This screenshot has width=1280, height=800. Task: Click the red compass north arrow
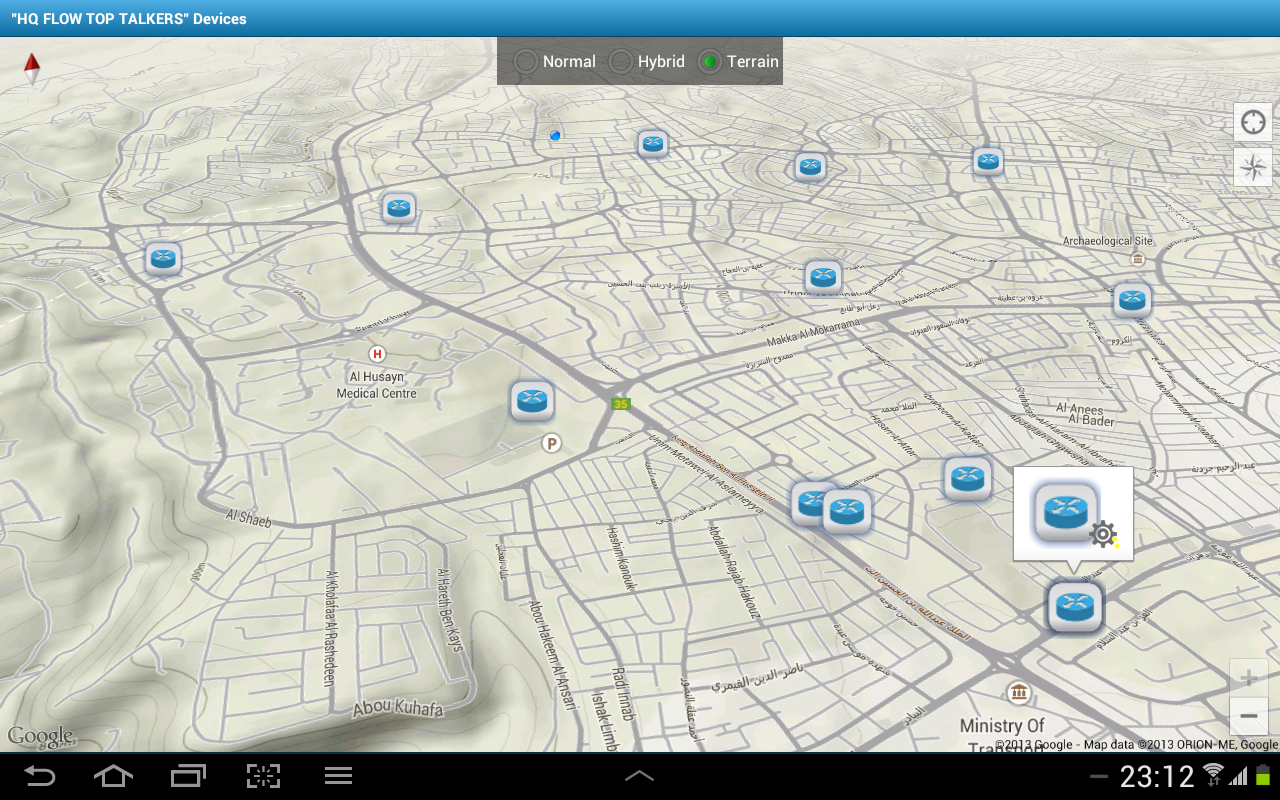pos(32,67)
